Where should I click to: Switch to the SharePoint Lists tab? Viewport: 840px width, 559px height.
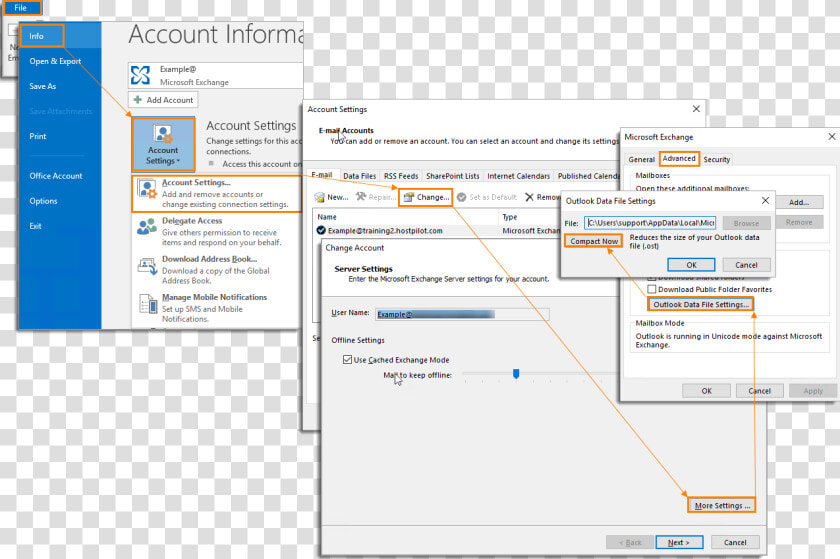[453, 176]
